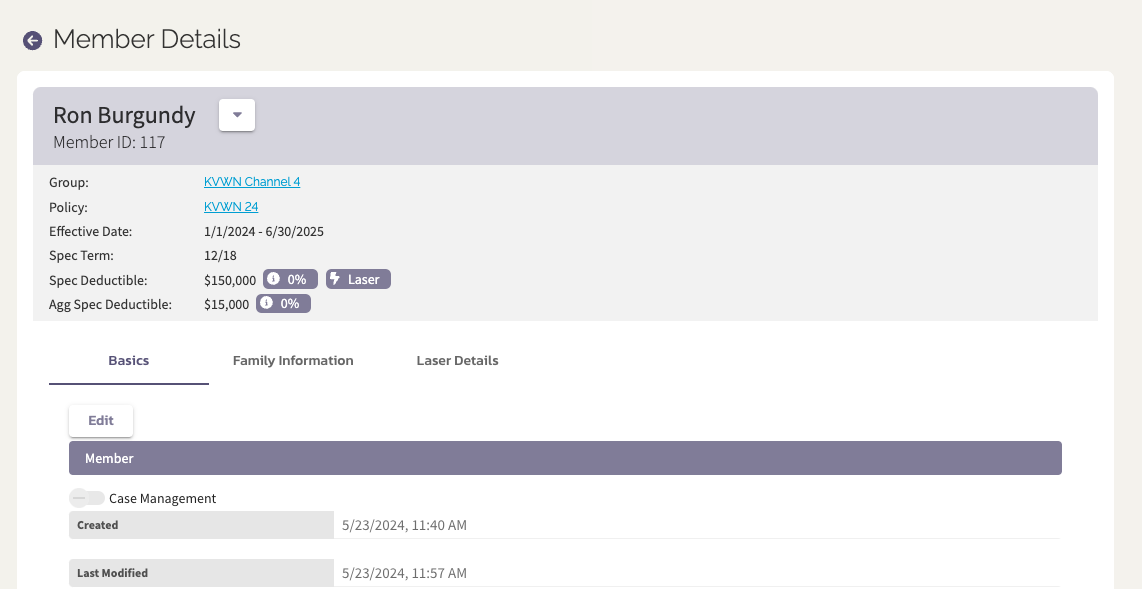This screenshot has height=589, width=1142.
Task: Toggle the Case Management switch
Action: pos(87,498)
